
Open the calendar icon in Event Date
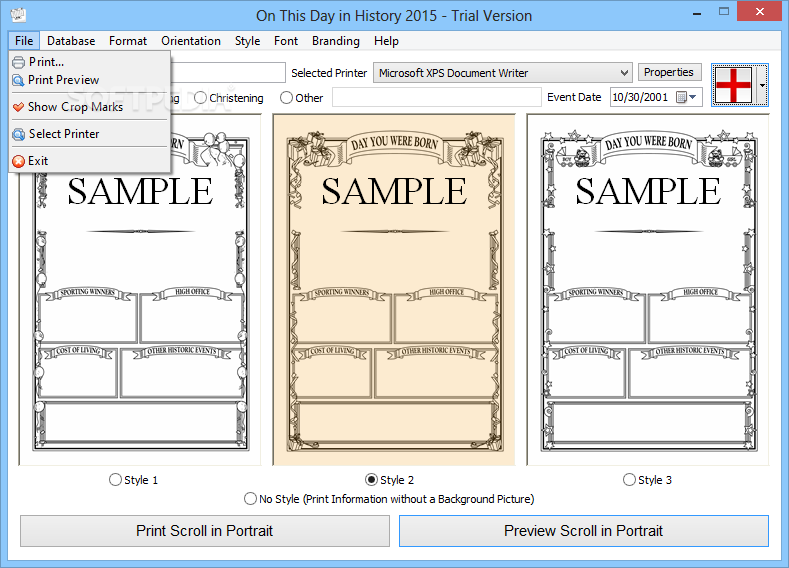681,97
